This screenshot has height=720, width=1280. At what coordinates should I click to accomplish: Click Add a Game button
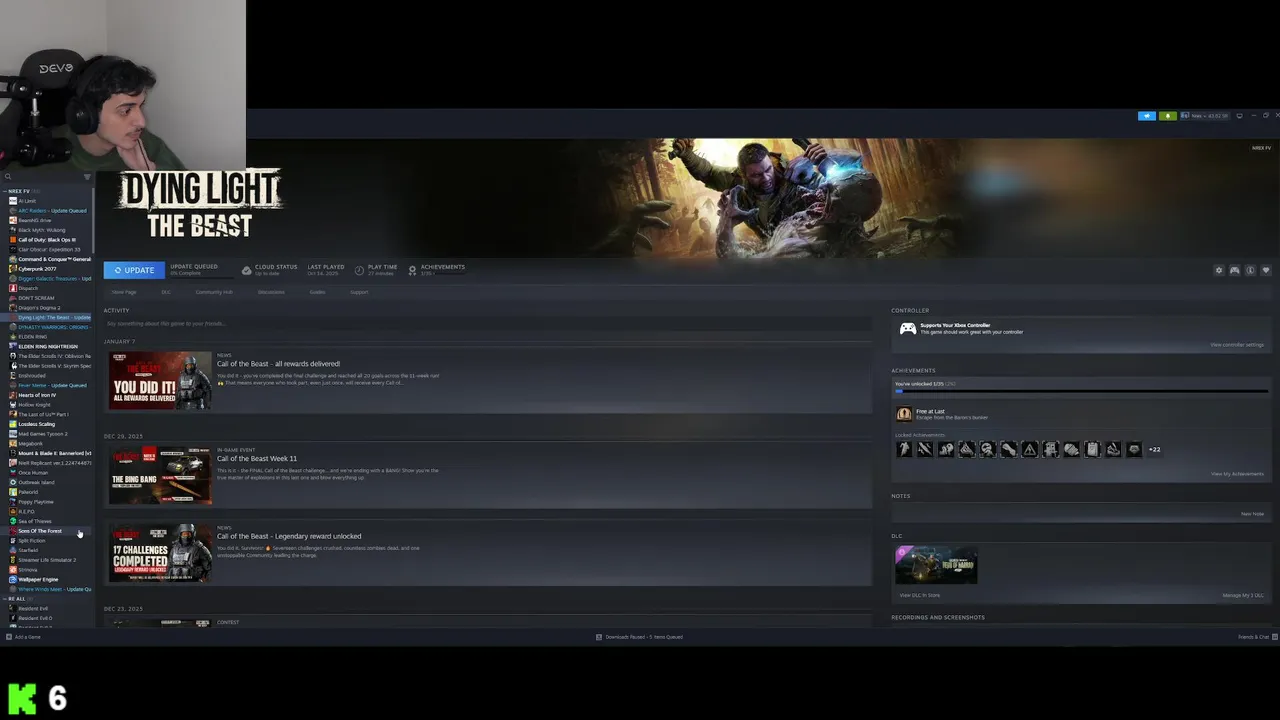(x=24, y=637)
